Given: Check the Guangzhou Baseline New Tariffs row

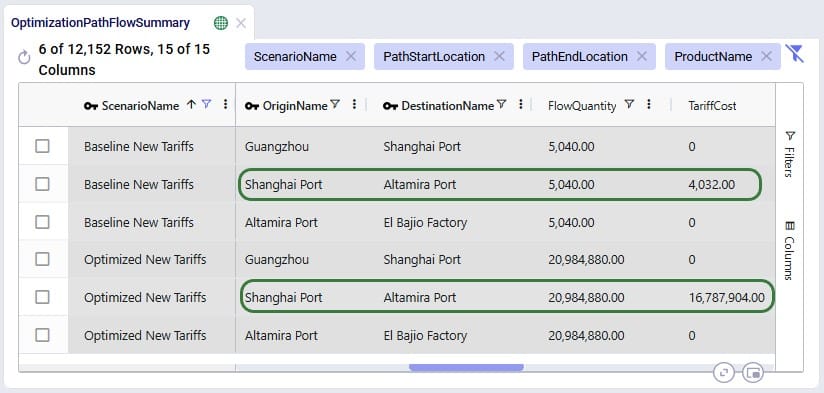Looking at the screenshot, I should (43, 146).
